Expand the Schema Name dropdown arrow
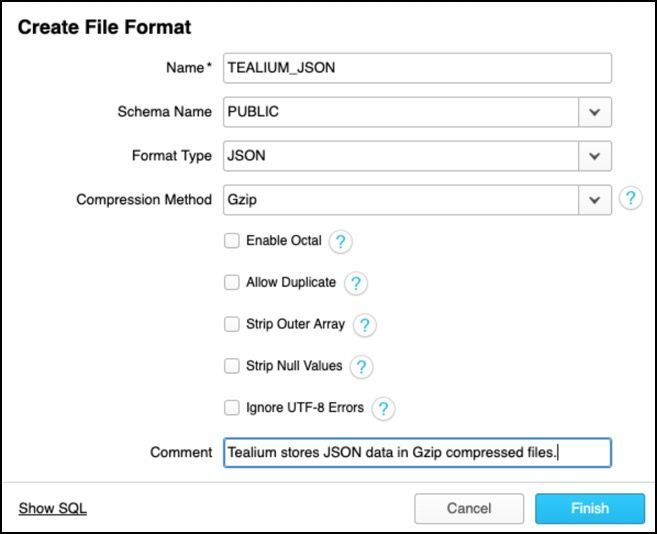 point(595,112)
